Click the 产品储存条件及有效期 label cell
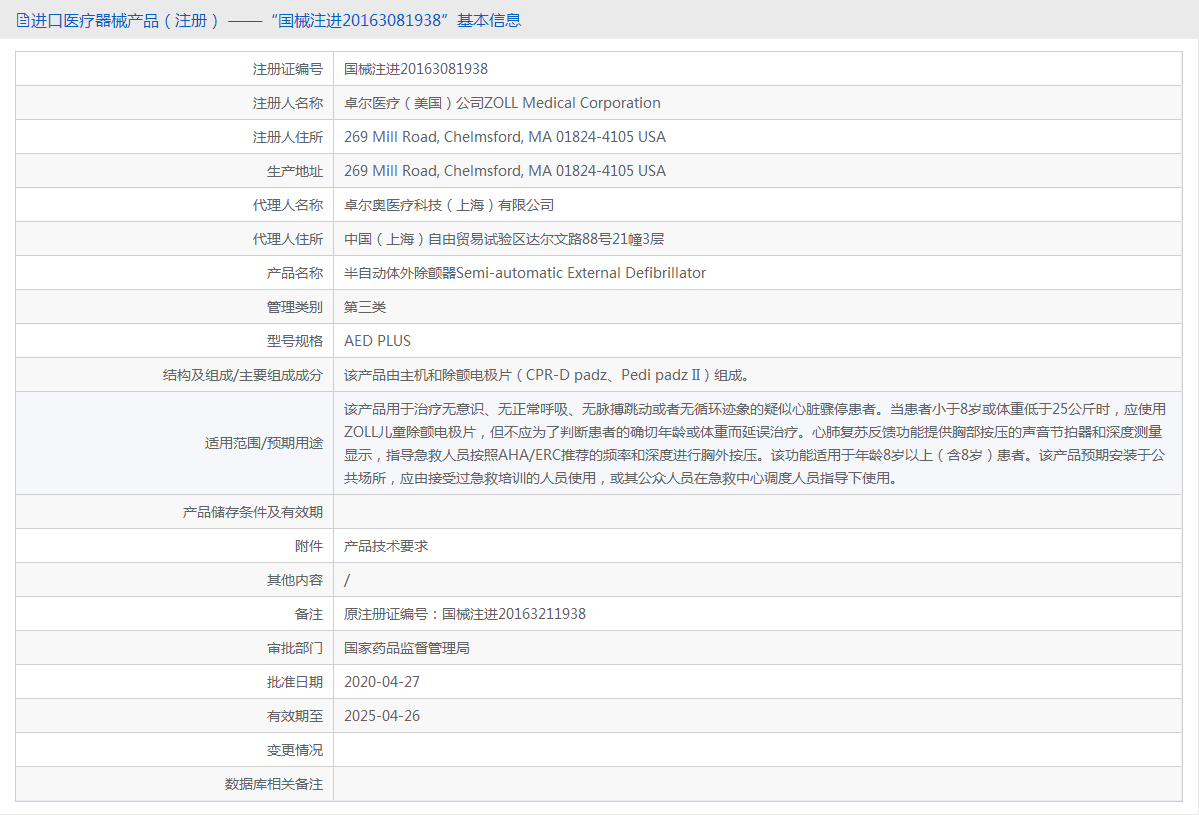Screen dimensions: 1199x815 tap(174, 512)
